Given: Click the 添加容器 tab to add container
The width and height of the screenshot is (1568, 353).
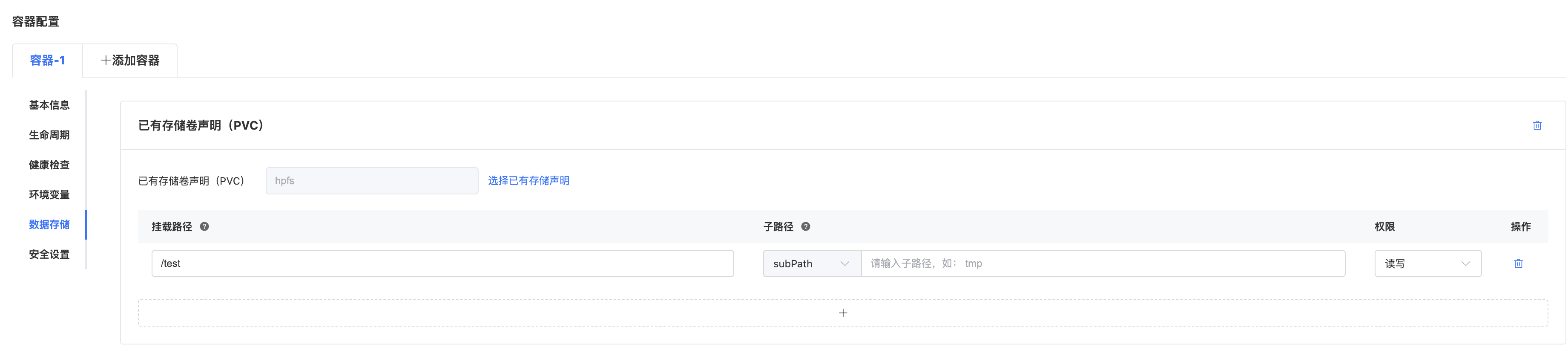Looking at the screenshot, I should point(129,61).
